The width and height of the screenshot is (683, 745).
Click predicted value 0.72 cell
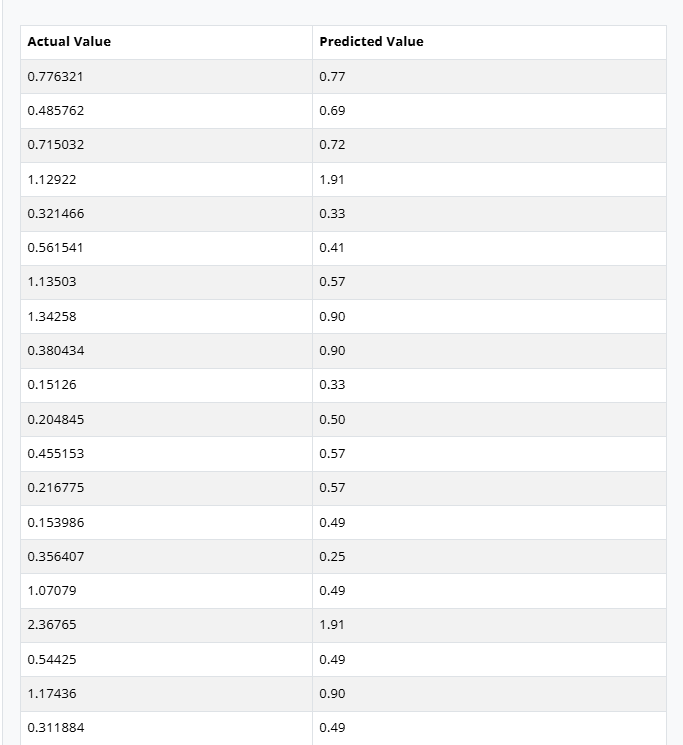pyautogui.click(x=333, y=145)
